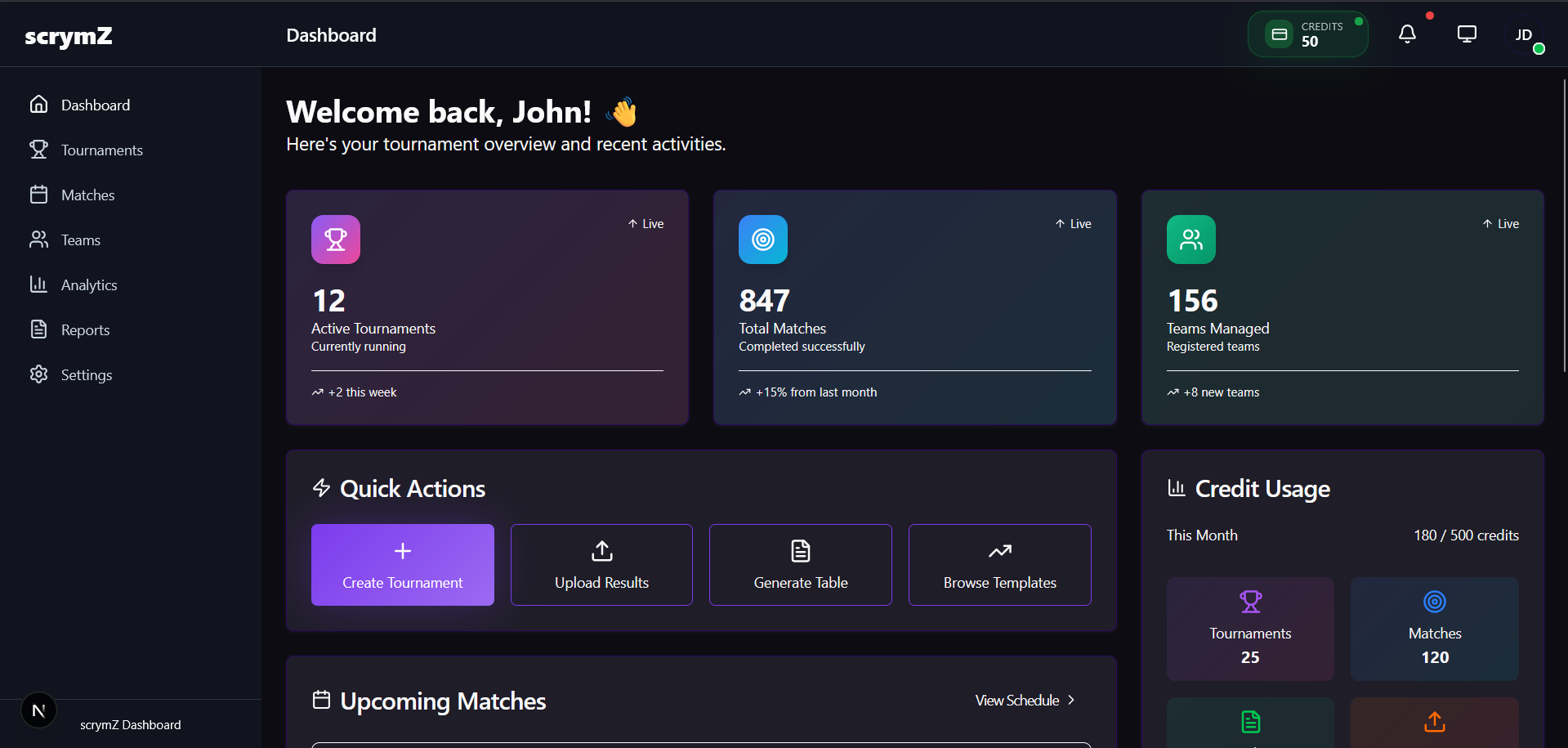Click the 180 / 500 credits progress indicator

click(x=1466, y=535)
